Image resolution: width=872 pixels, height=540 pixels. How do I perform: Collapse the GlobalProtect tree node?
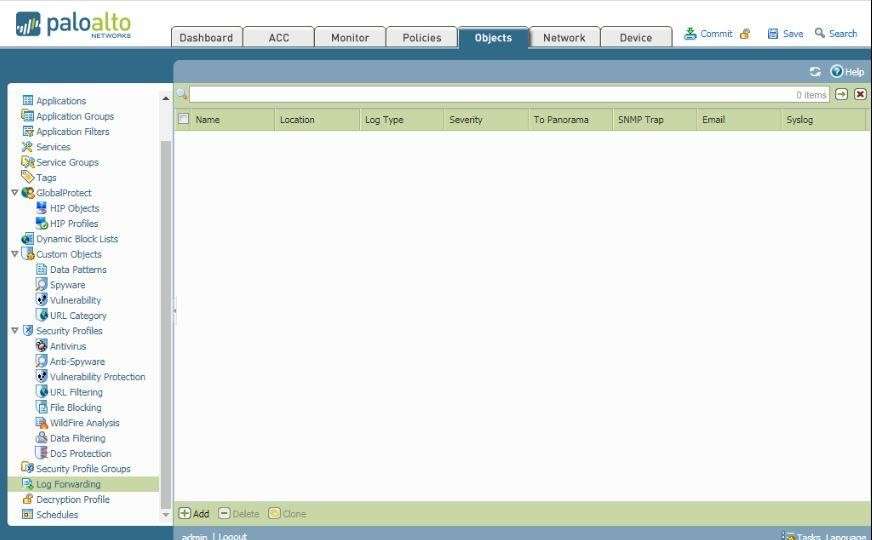(14, 193)
